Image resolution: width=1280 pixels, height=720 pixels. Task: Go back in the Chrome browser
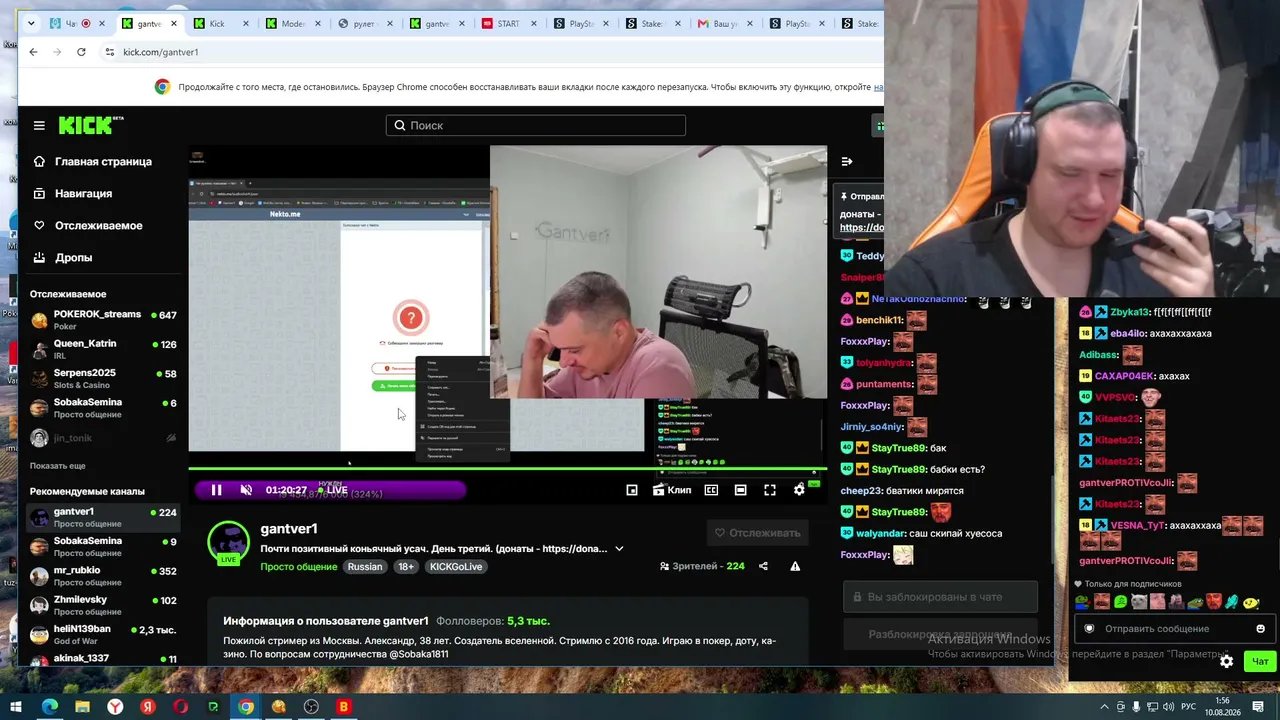pos(33,52)
